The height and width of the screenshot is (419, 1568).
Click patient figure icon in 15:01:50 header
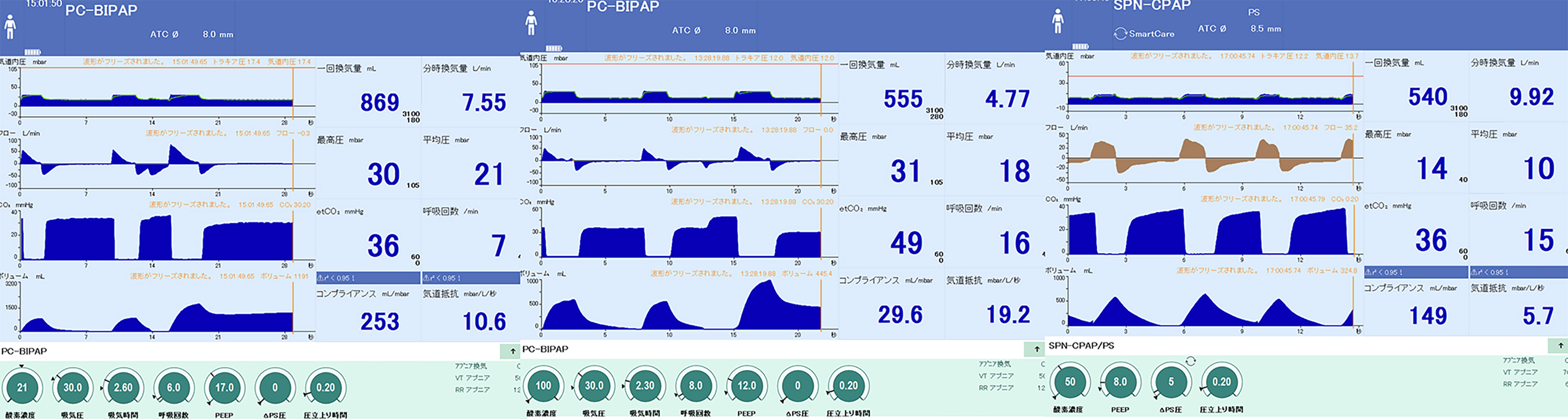[x=10, y=27]
